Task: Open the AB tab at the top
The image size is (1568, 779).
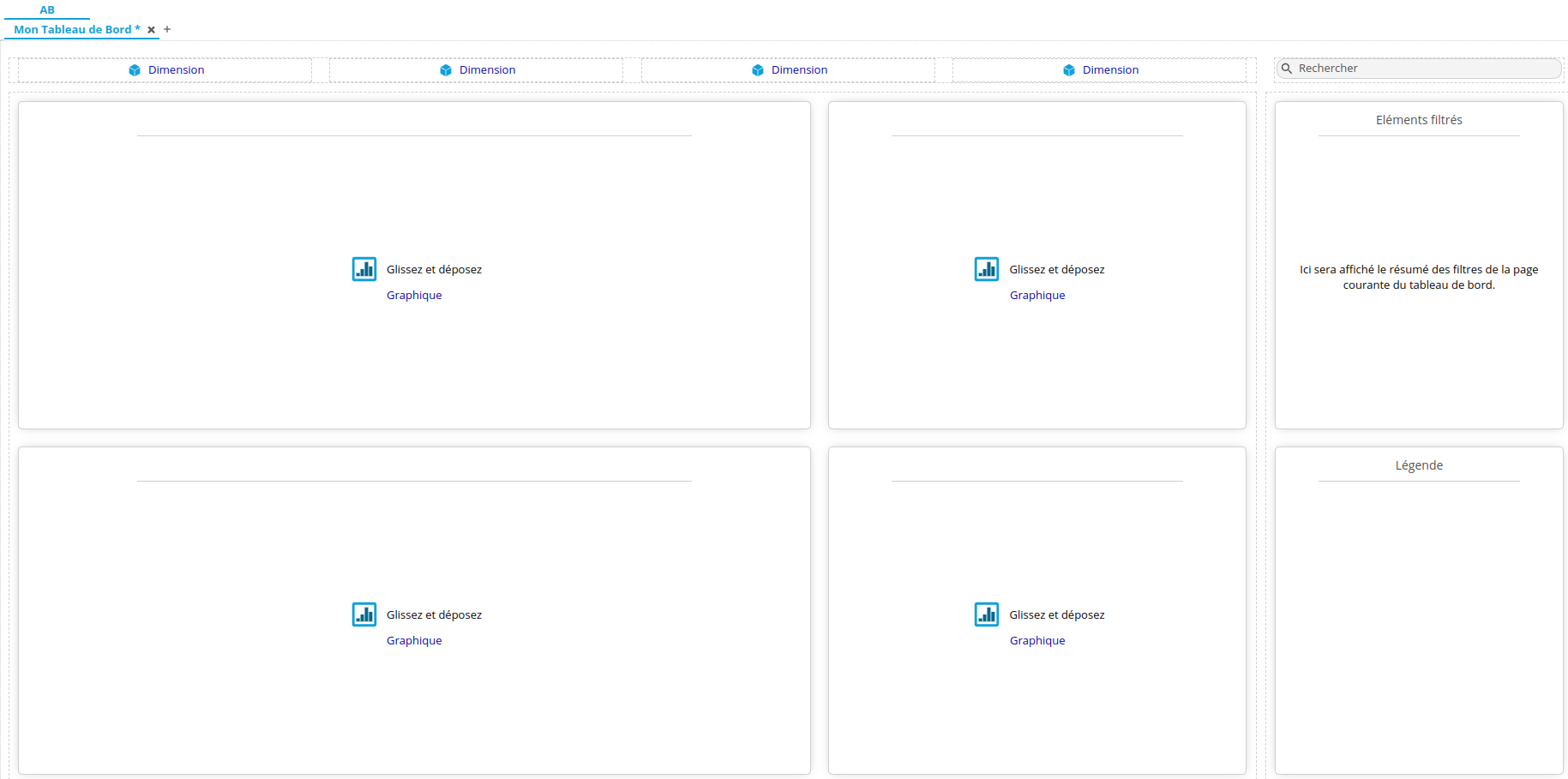Action: [47, 10]
